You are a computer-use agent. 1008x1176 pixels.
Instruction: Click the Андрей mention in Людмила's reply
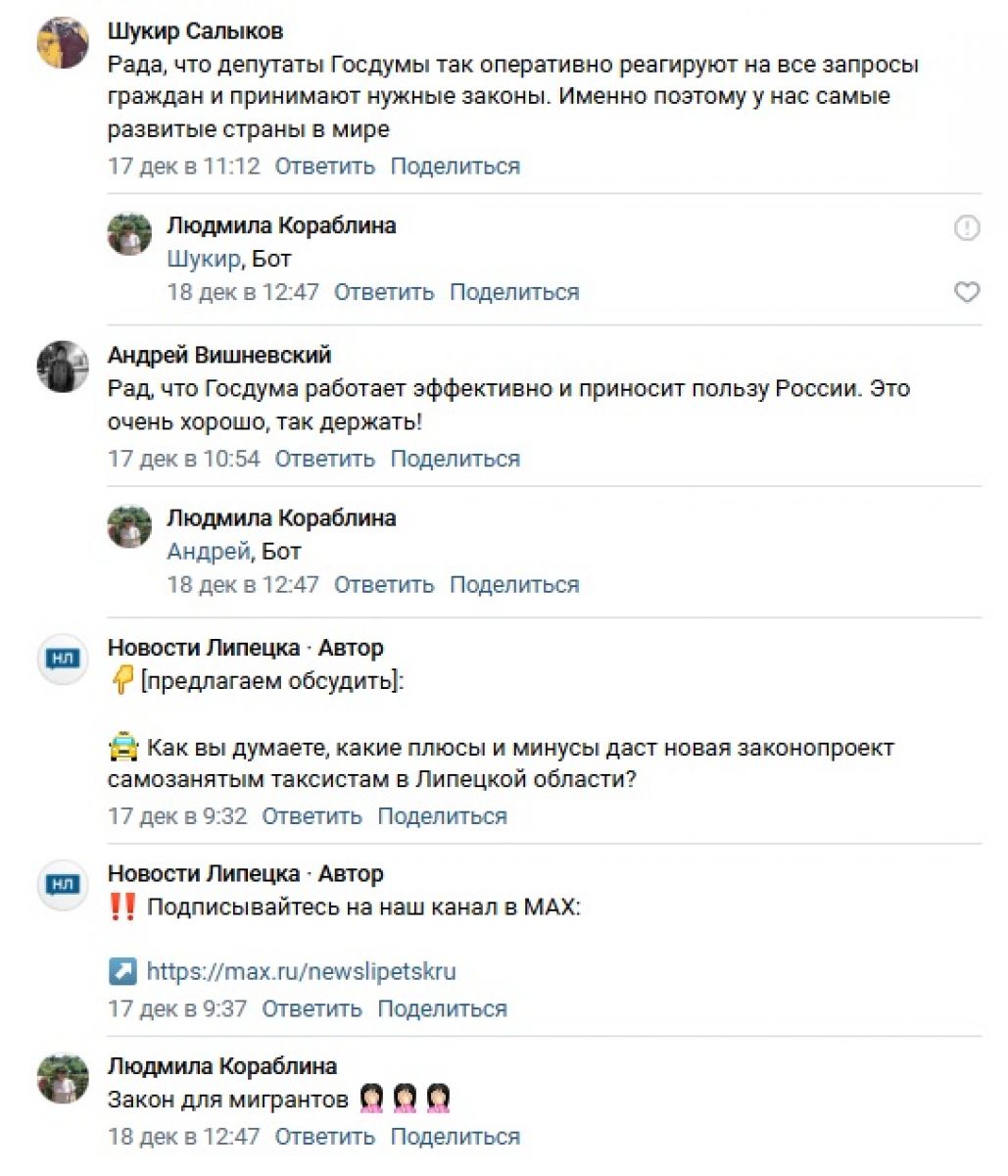coord(208,551)
